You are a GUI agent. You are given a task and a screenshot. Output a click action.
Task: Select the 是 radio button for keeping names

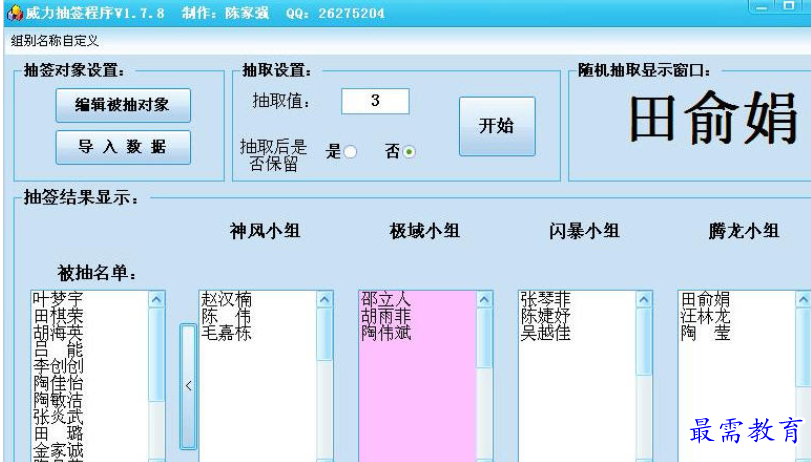(x=350, y=152)
